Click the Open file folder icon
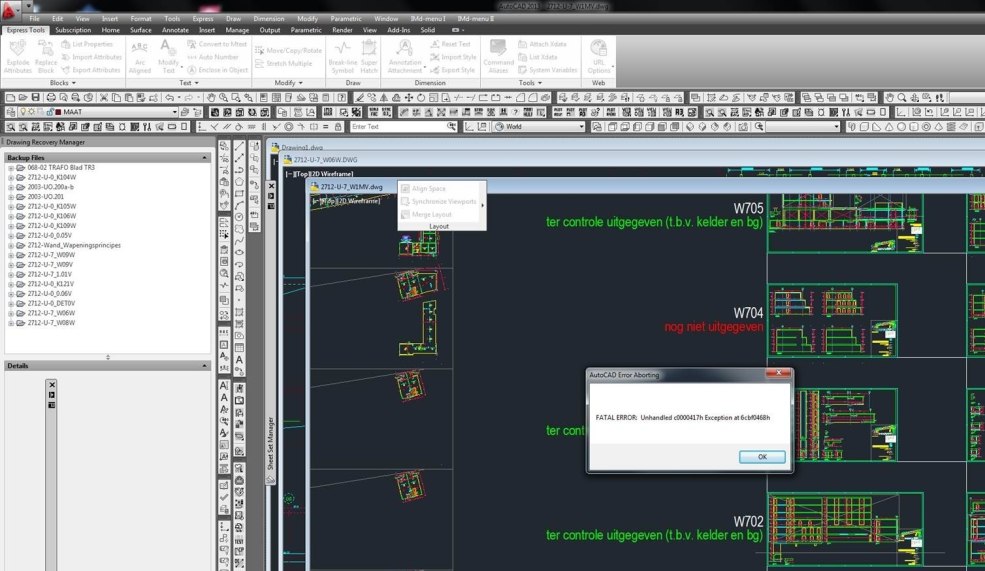 (x=23, y=97)
